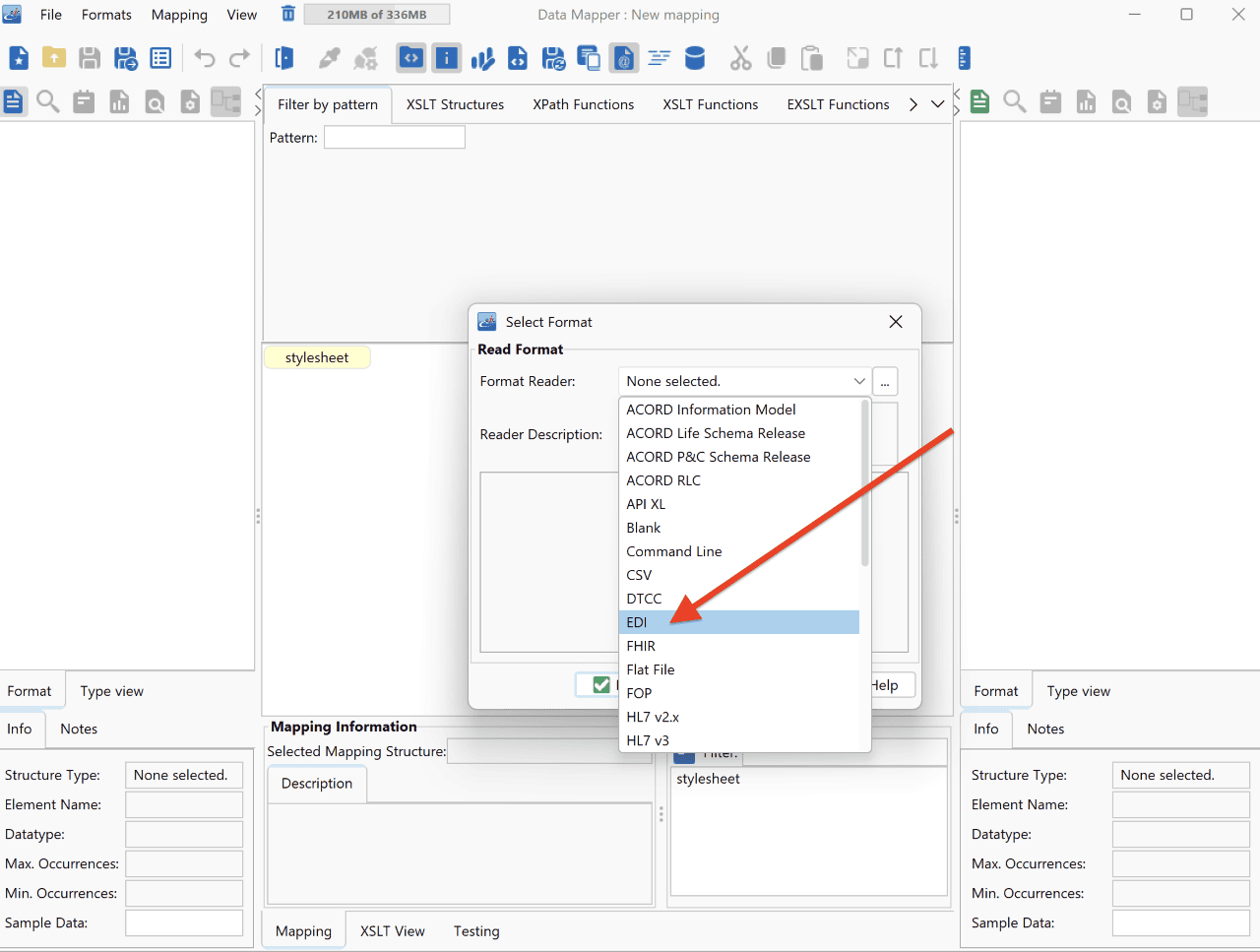The image size is (1260, 952).
Task: Click the Sample Data field in right panel
Action: click(1181, 922)
